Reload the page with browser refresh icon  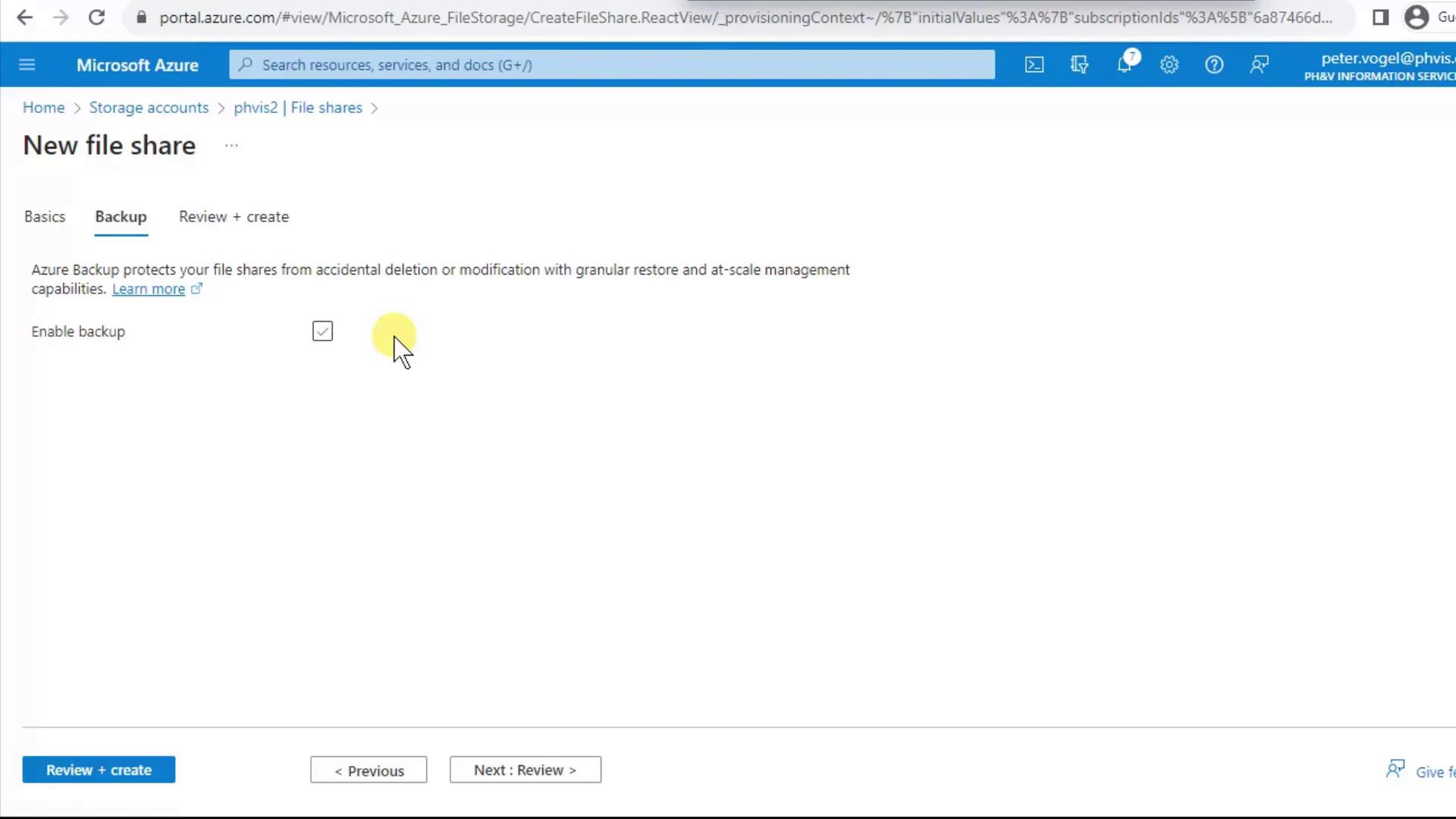tap(96, 17)
